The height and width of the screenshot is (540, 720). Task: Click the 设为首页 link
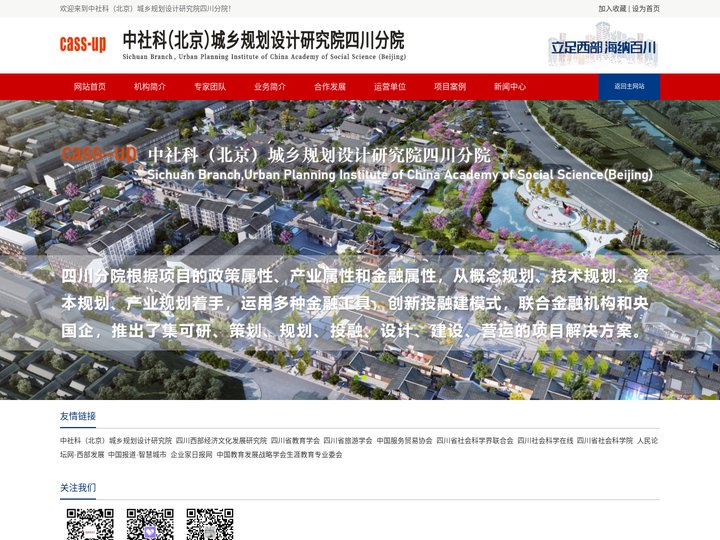646,9
